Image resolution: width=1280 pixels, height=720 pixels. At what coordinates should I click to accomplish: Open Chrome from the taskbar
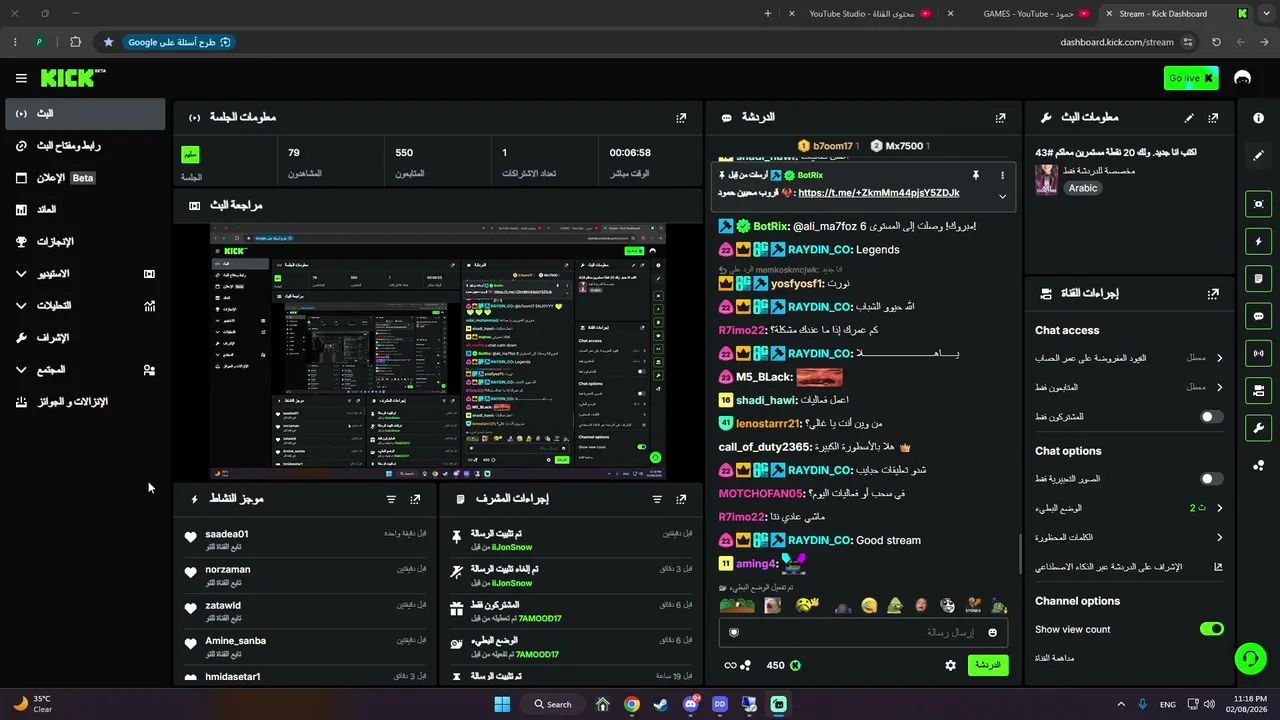(632, 704)
